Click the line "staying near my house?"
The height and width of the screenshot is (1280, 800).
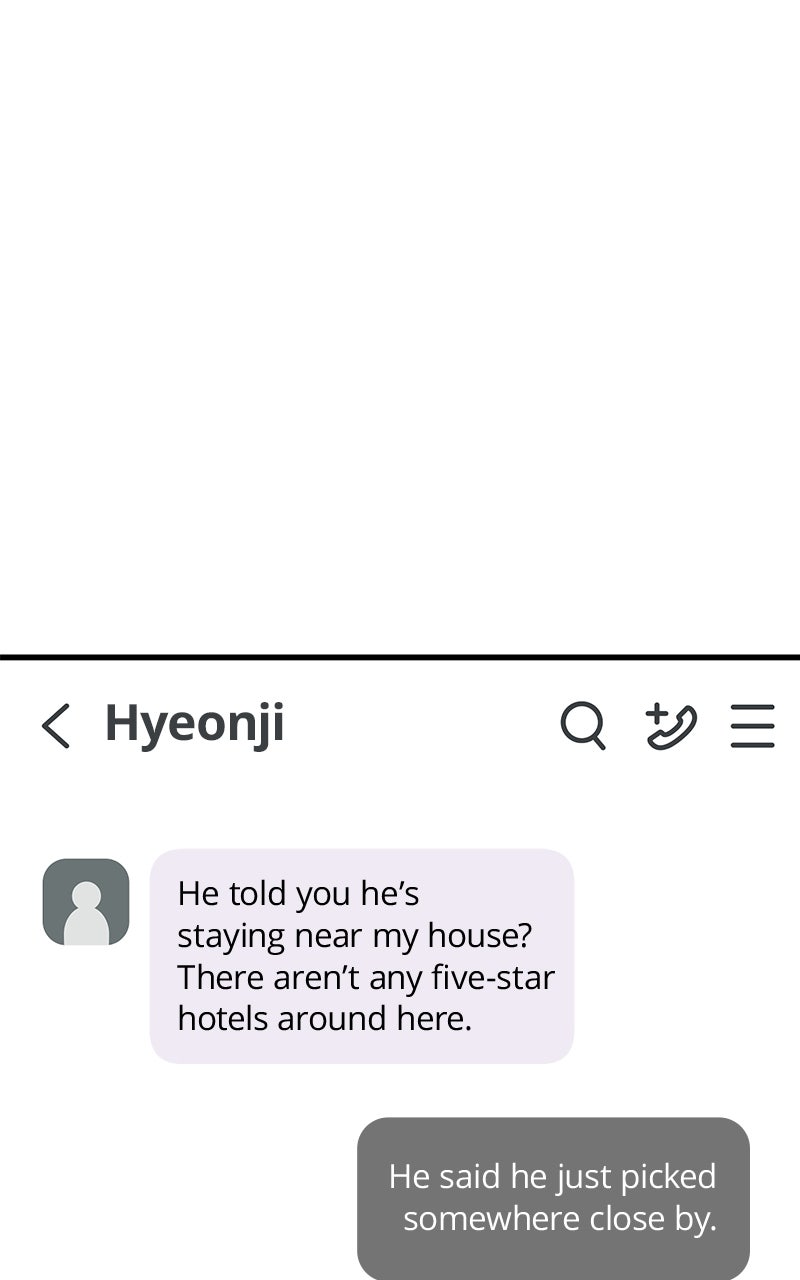coord(354,936)
